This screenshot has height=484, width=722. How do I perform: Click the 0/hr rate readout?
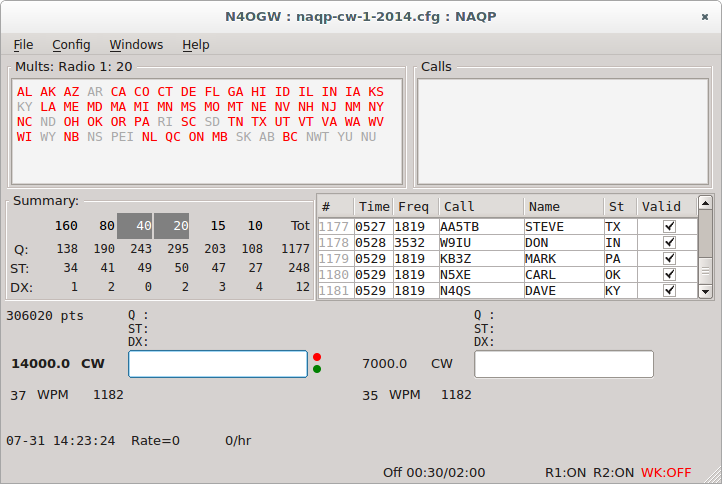click(x=238, y=441)
